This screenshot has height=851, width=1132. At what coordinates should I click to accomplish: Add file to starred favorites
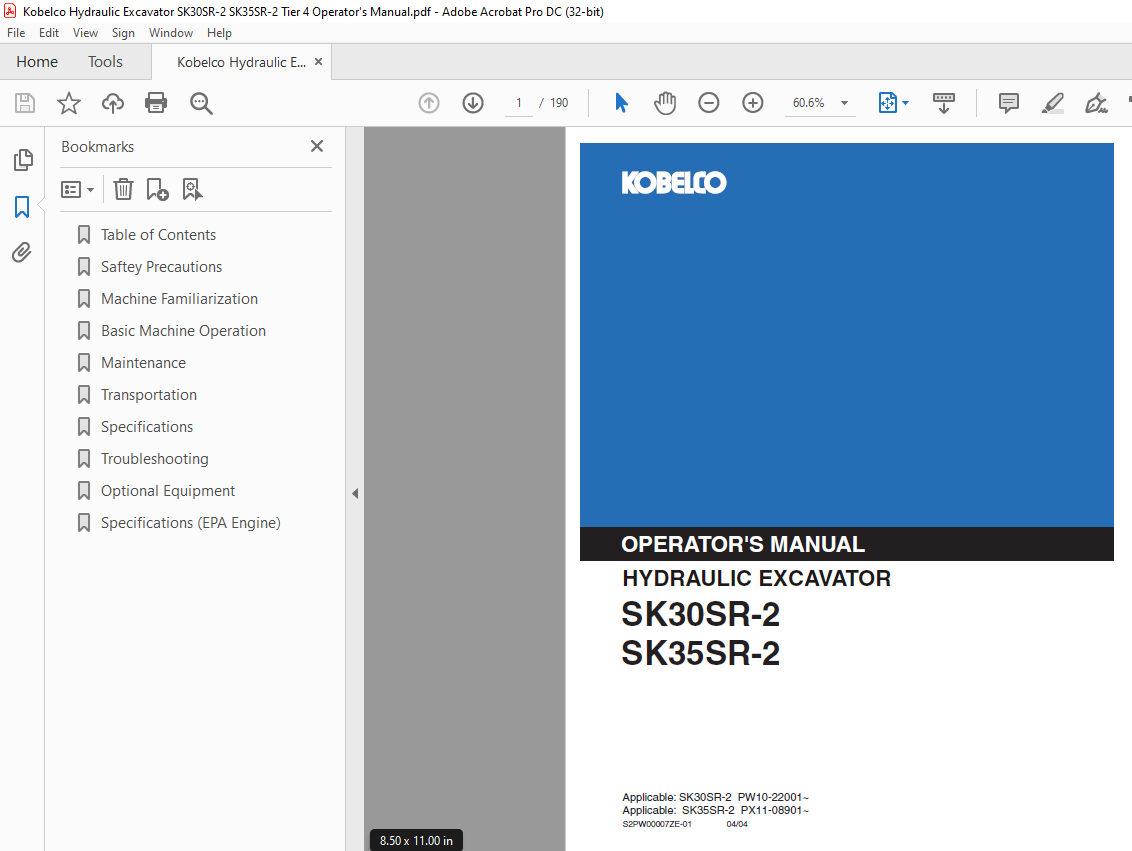tap(69, 103)
